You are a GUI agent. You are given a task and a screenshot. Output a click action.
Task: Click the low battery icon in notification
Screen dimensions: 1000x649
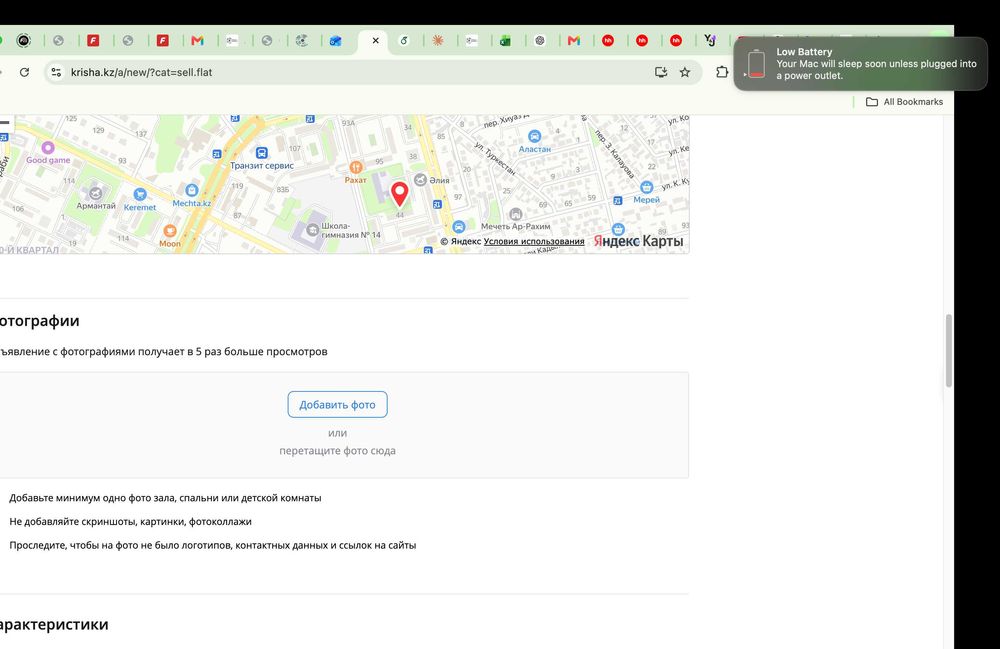[x=756, y=64]
